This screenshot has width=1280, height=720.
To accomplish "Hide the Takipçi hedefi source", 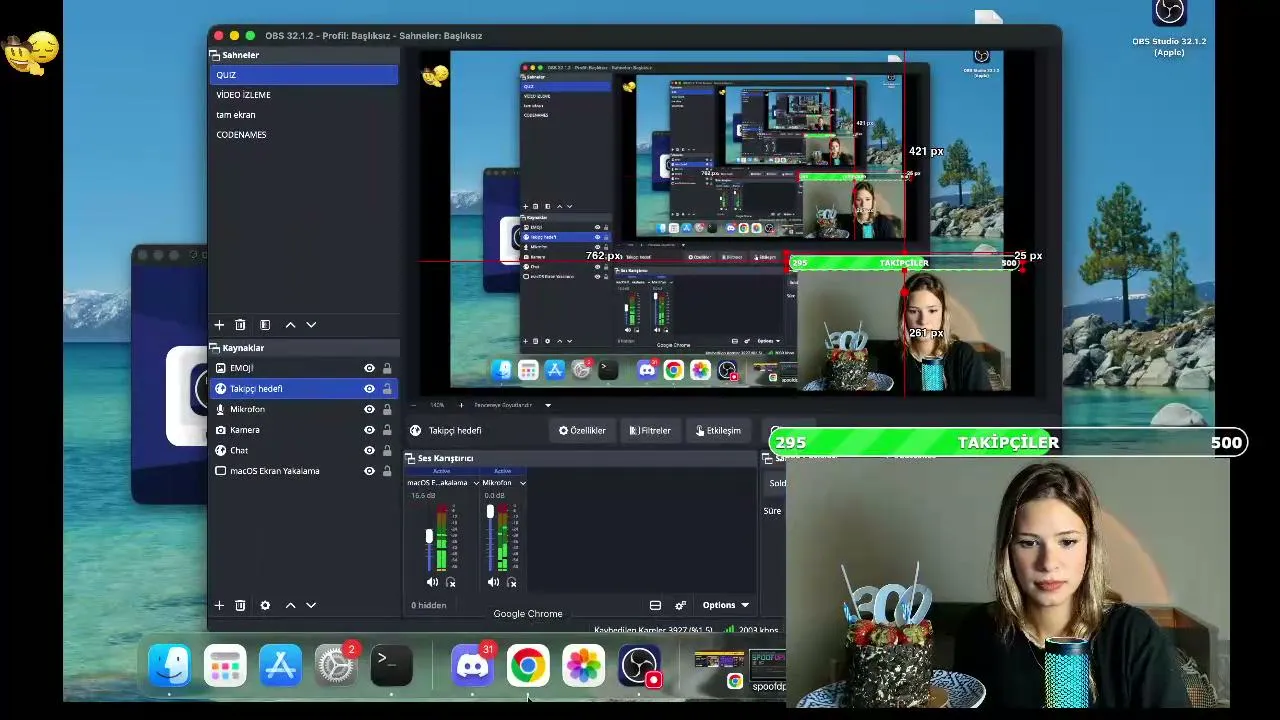I will pos(369,389).
